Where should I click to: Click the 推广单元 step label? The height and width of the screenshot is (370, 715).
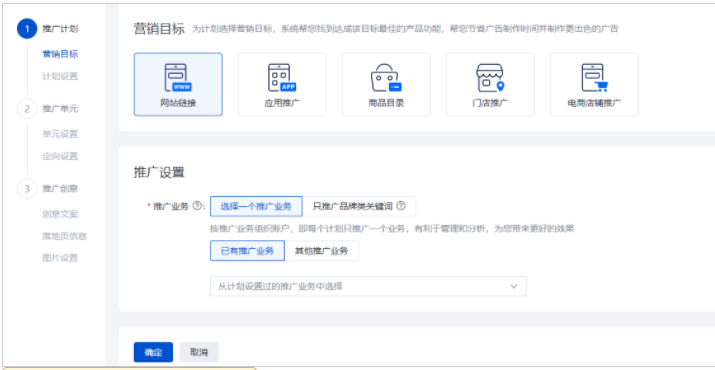[x=60, y=109]
